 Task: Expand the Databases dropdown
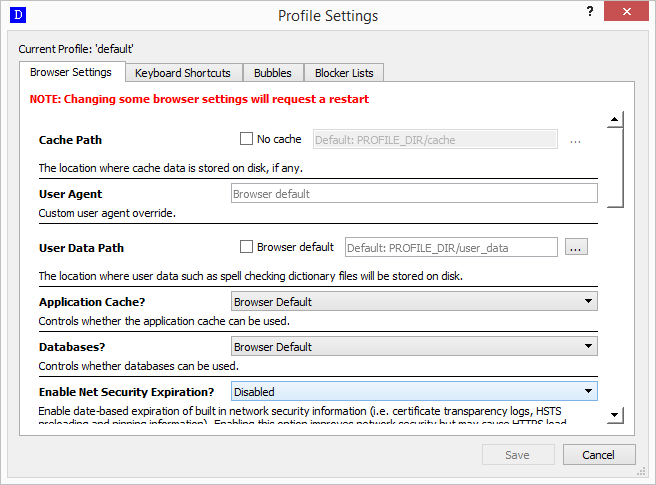(x=414, y=346)
